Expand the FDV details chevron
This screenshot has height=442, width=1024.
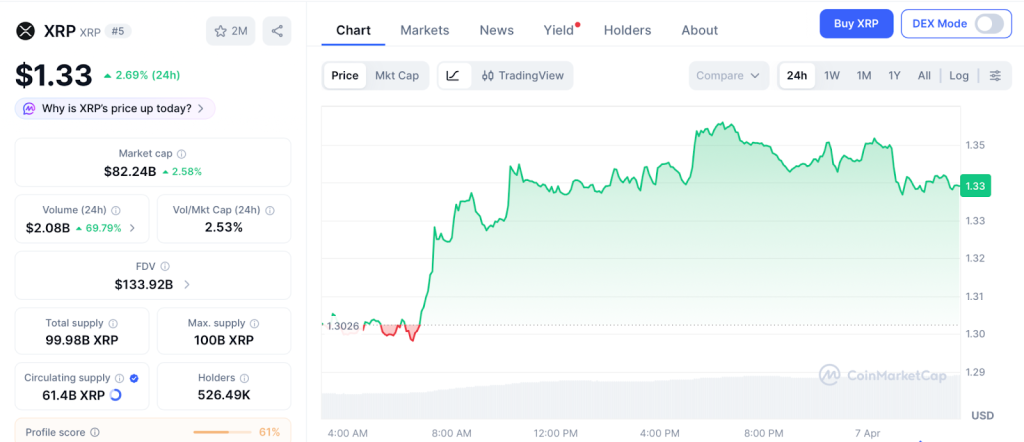(187, 285)
